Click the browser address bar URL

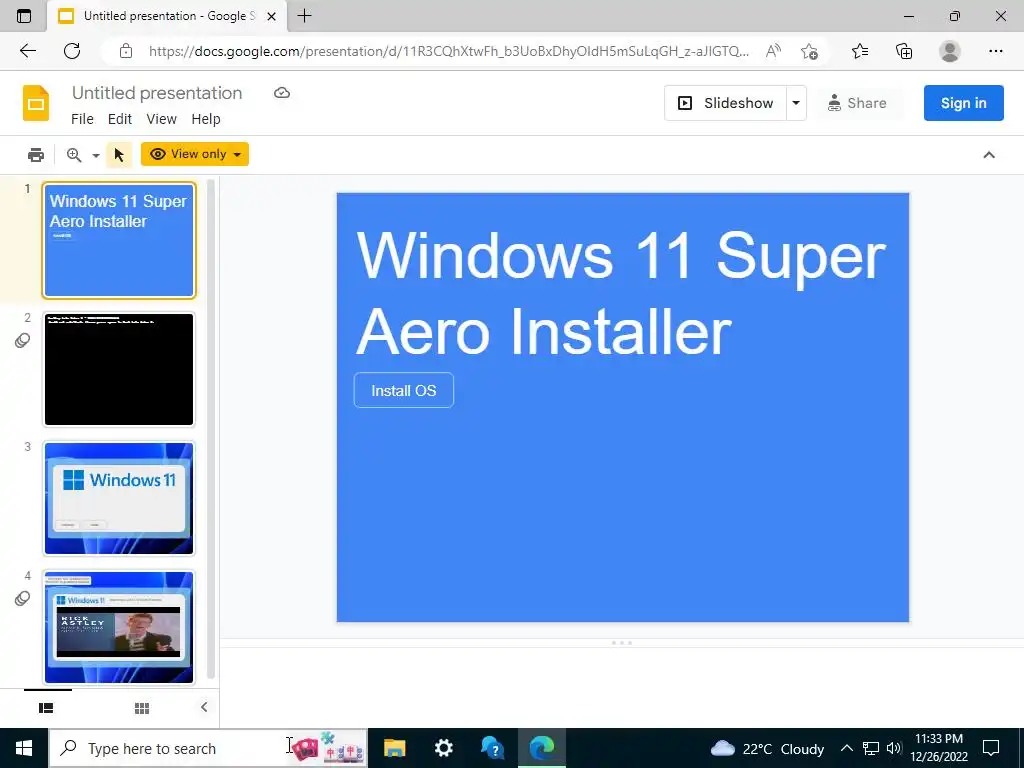[x=449, y=51]
